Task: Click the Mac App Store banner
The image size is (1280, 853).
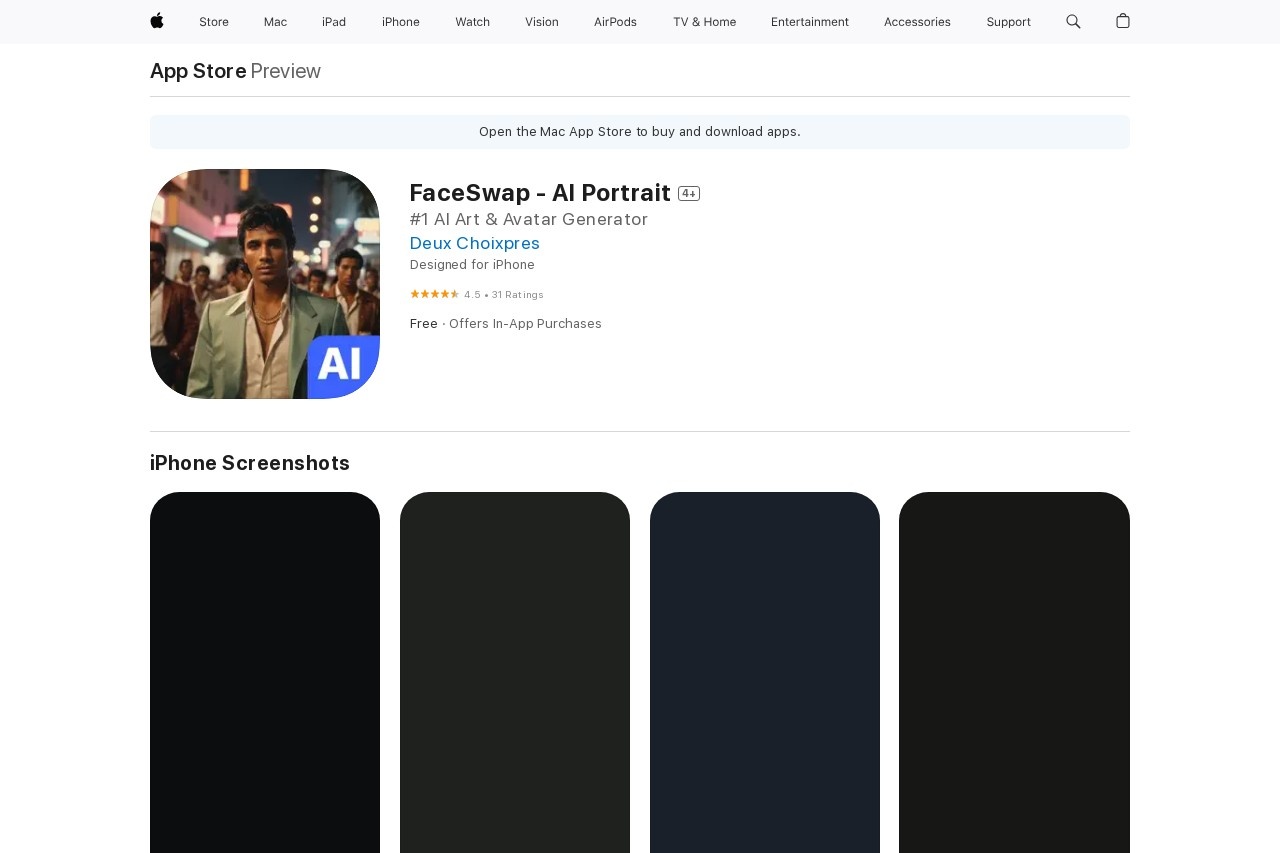Action: 640,132
